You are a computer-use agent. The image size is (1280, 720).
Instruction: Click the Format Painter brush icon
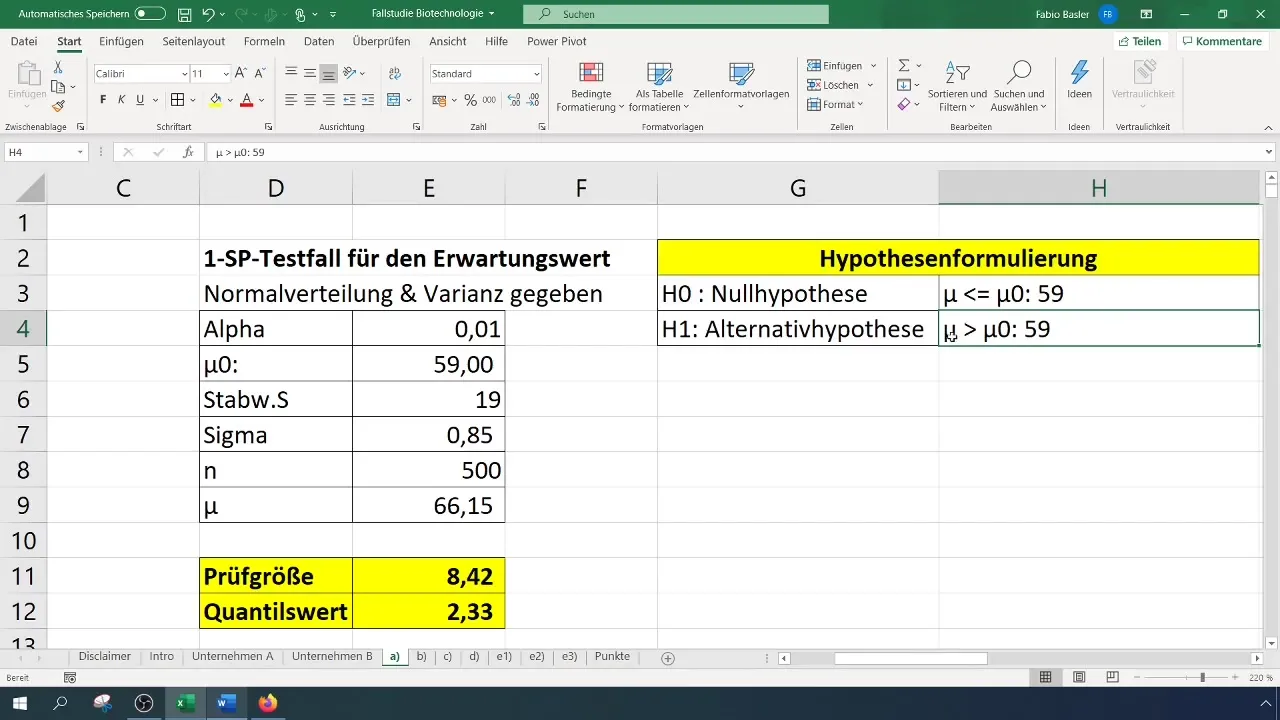[58, 106]
